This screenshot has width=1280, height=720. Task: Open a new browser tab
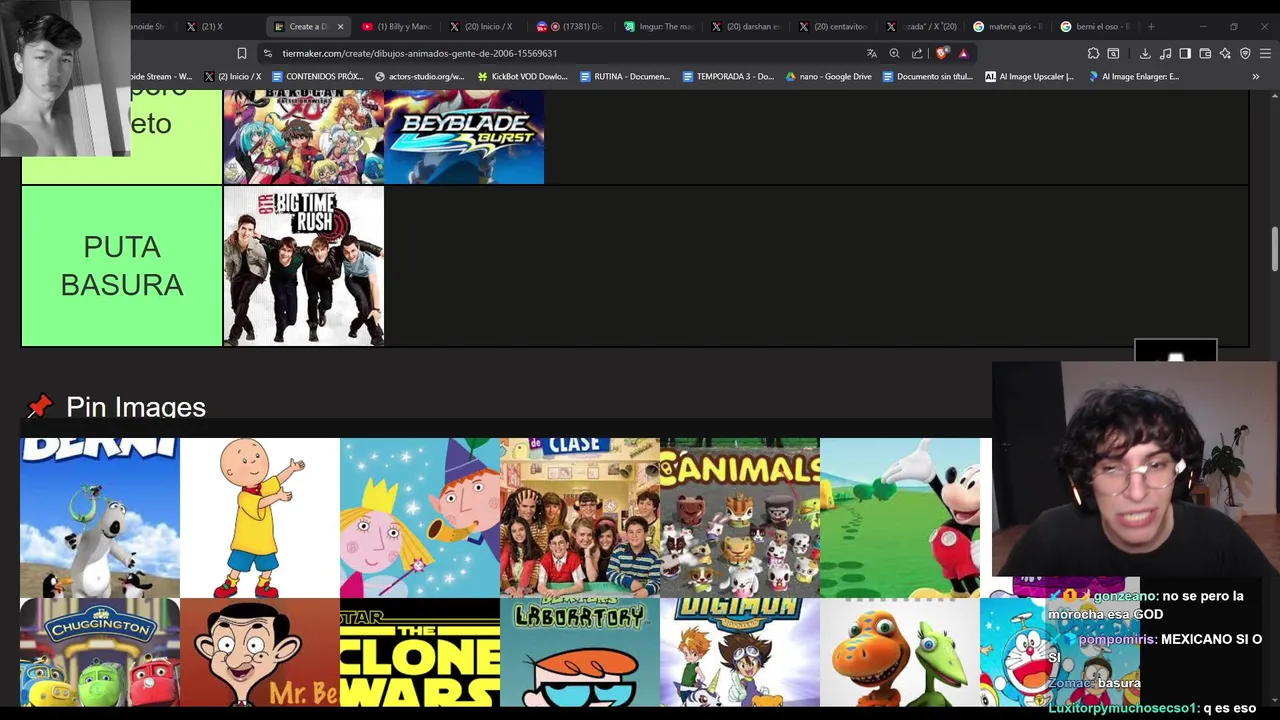pyautogui.click(x=1151, y=26)
